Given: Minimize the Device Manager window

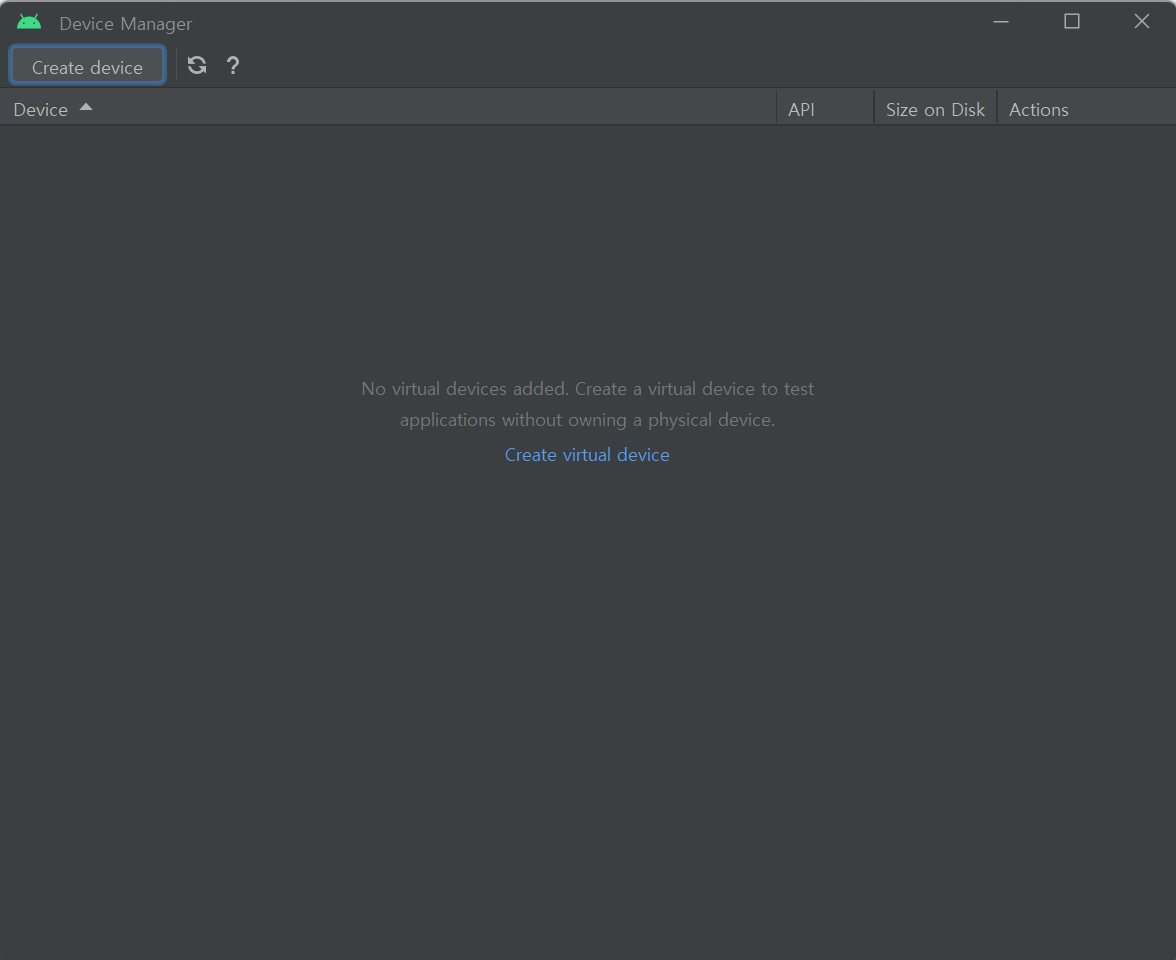Looking at the screenshot, I should pos(1000,22).
